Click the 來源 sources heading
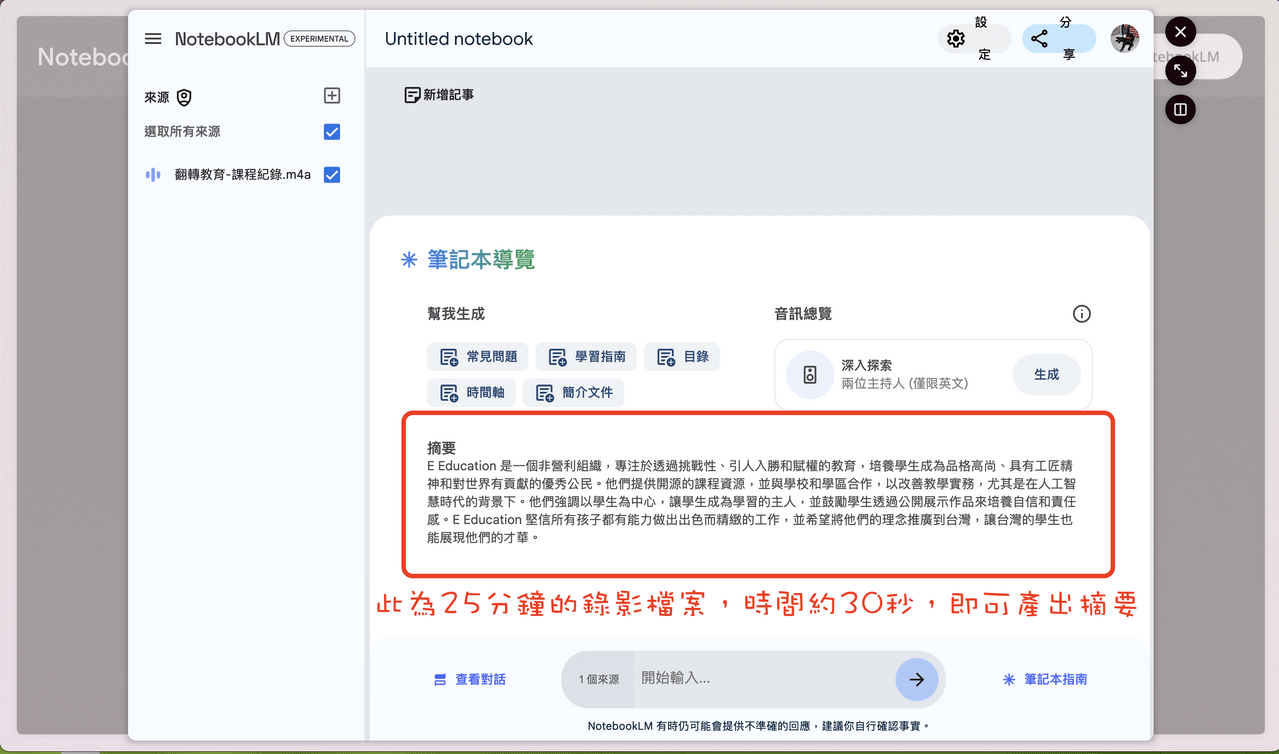 pyautogui.click(x=157, y=97)
